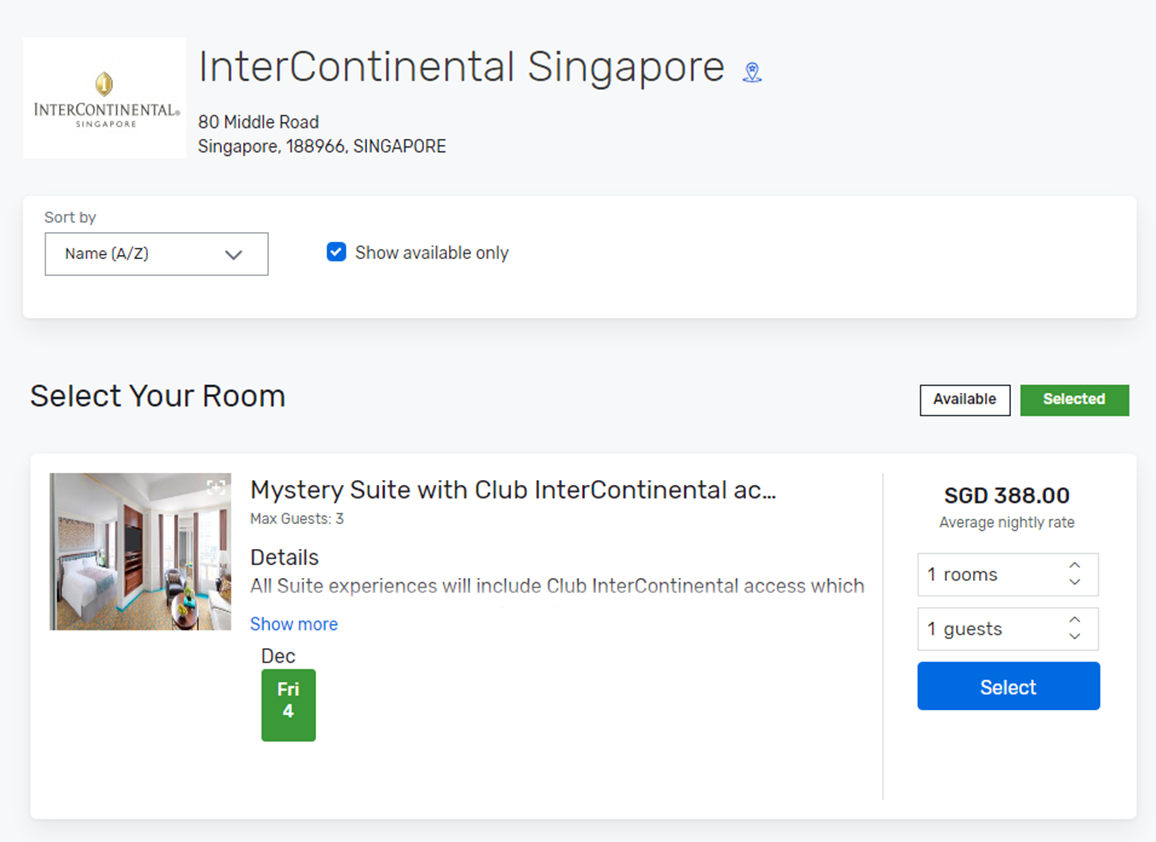Screen dimensions: 1156x842
Task: Click the InterContinental Singapore logo
Action: click(x=105, y=98)
